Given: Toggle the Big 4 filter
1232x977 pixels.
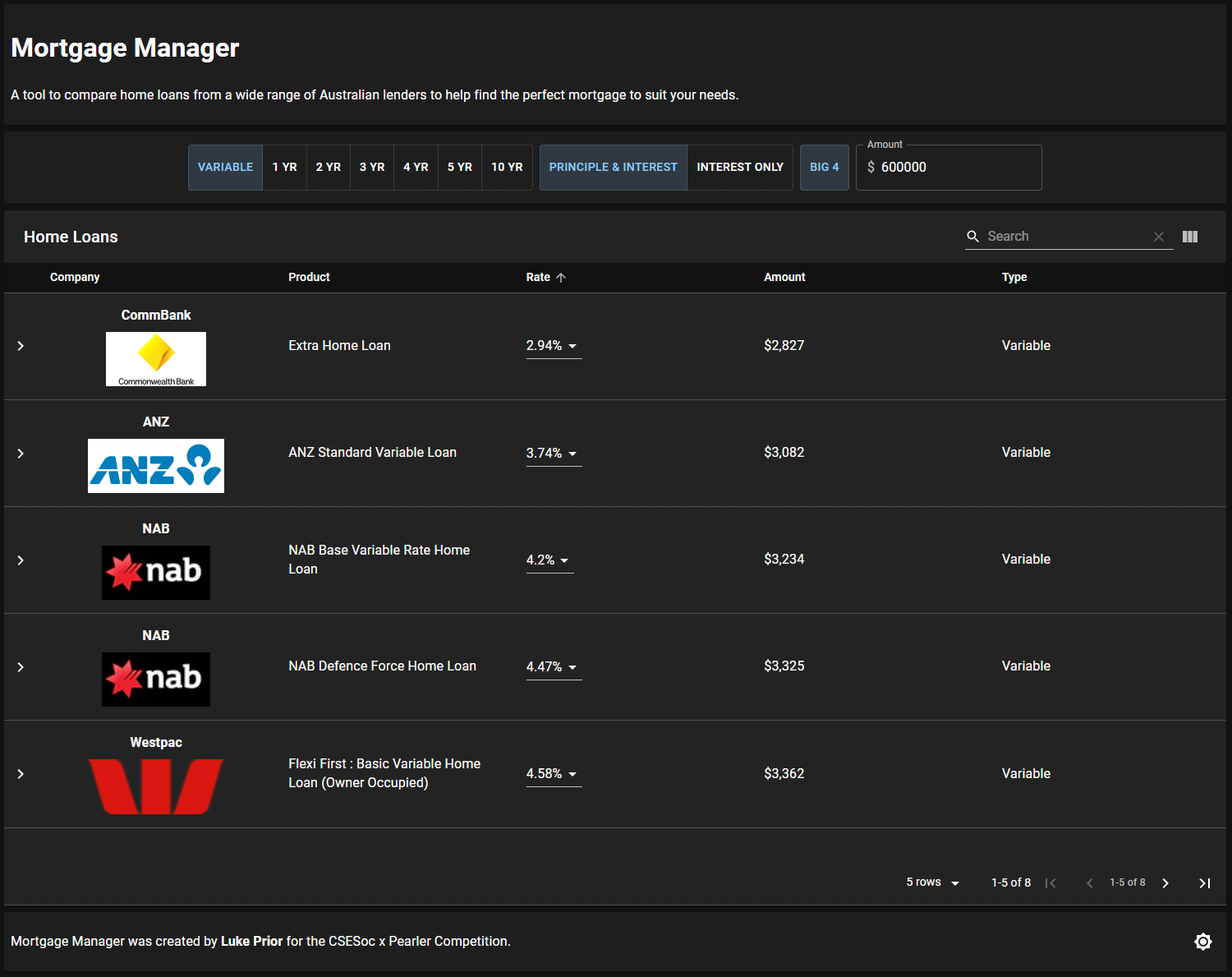Looking at the screenshot, I should pos(824,168).
